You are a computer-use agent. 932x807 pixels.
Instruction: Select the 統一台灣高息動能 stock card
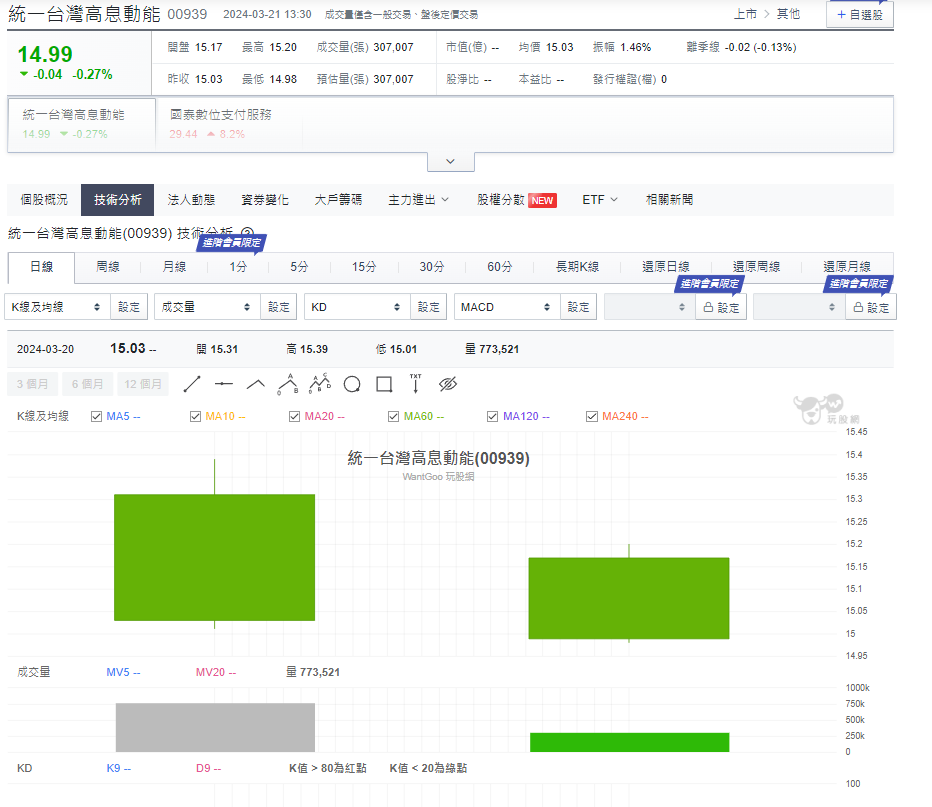[x=81, y=124]
